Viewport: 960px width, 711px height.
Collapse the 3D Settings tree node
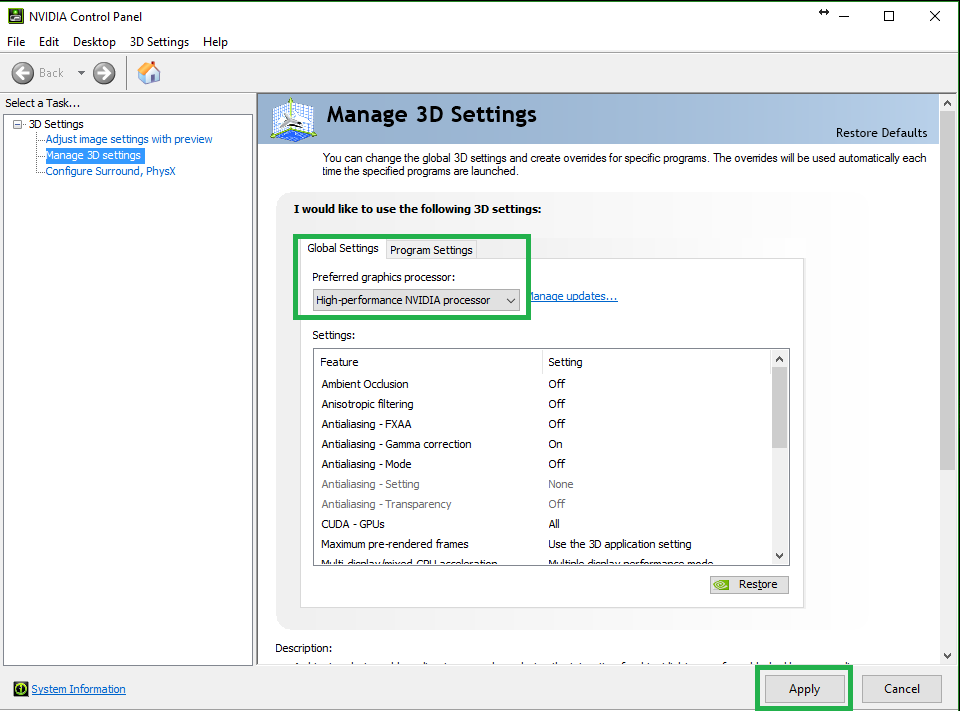click(18, 124)
